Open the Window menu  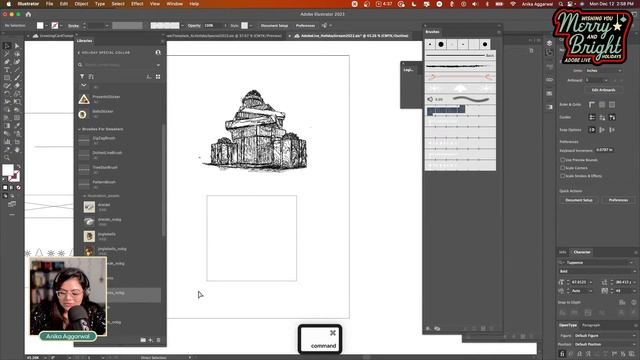(175, 4)
